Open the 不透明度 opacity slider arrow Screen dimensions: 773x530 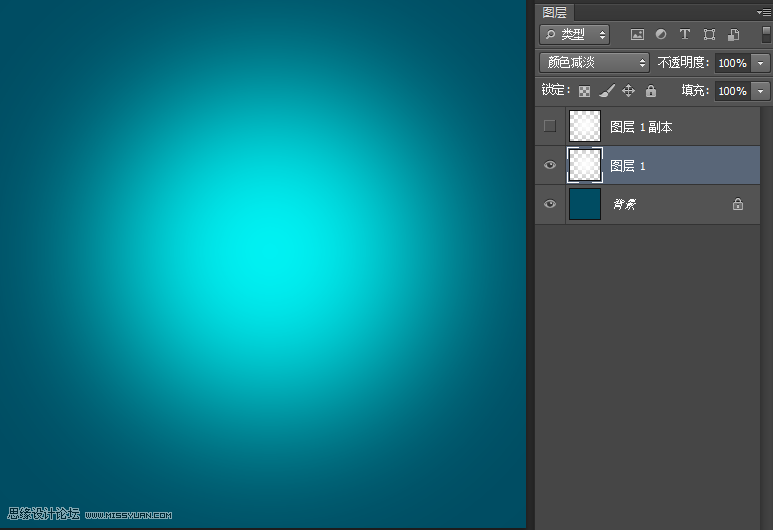760,63
